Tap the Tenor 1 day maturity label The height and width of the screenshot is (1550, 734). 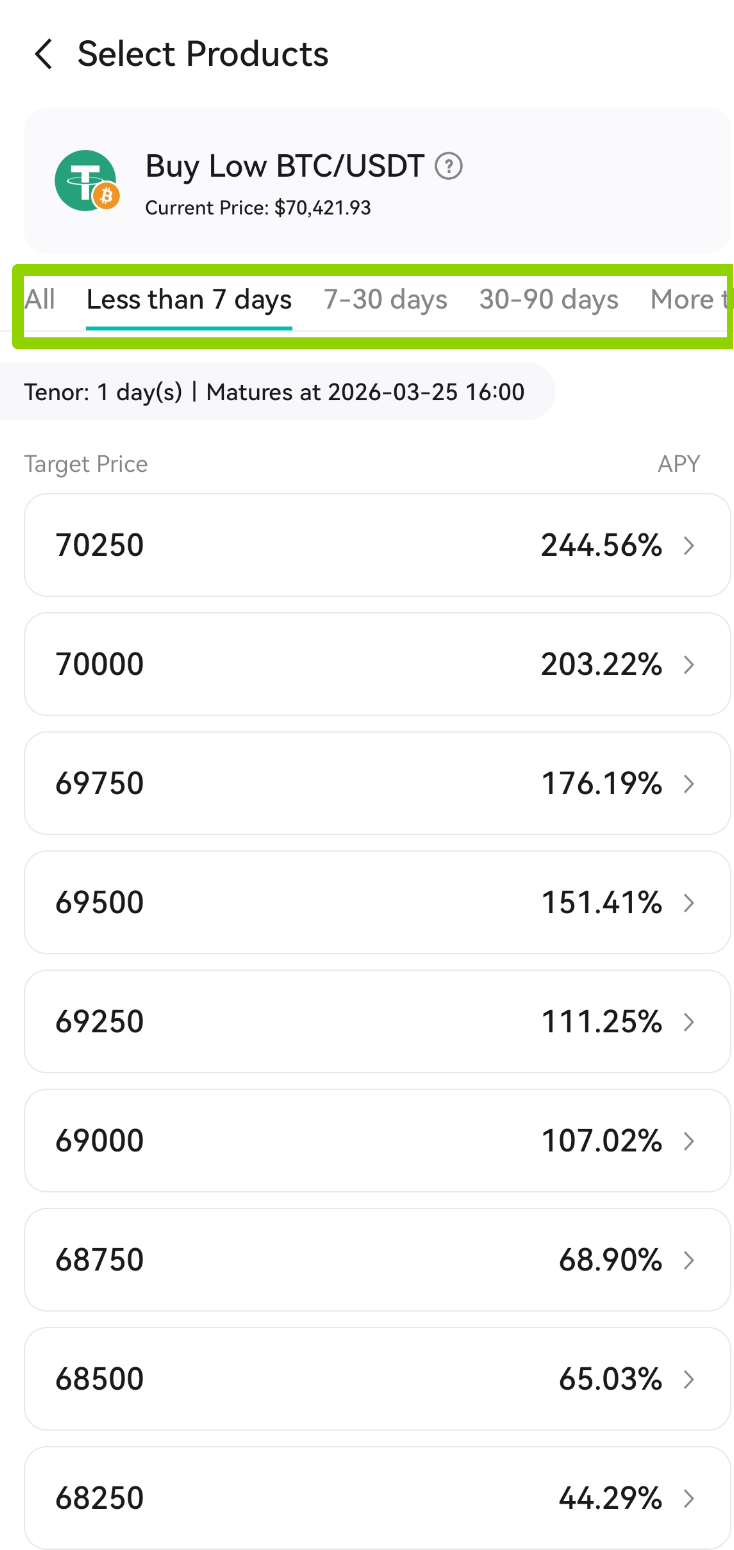pyautogui.click(x=275, y=392)
